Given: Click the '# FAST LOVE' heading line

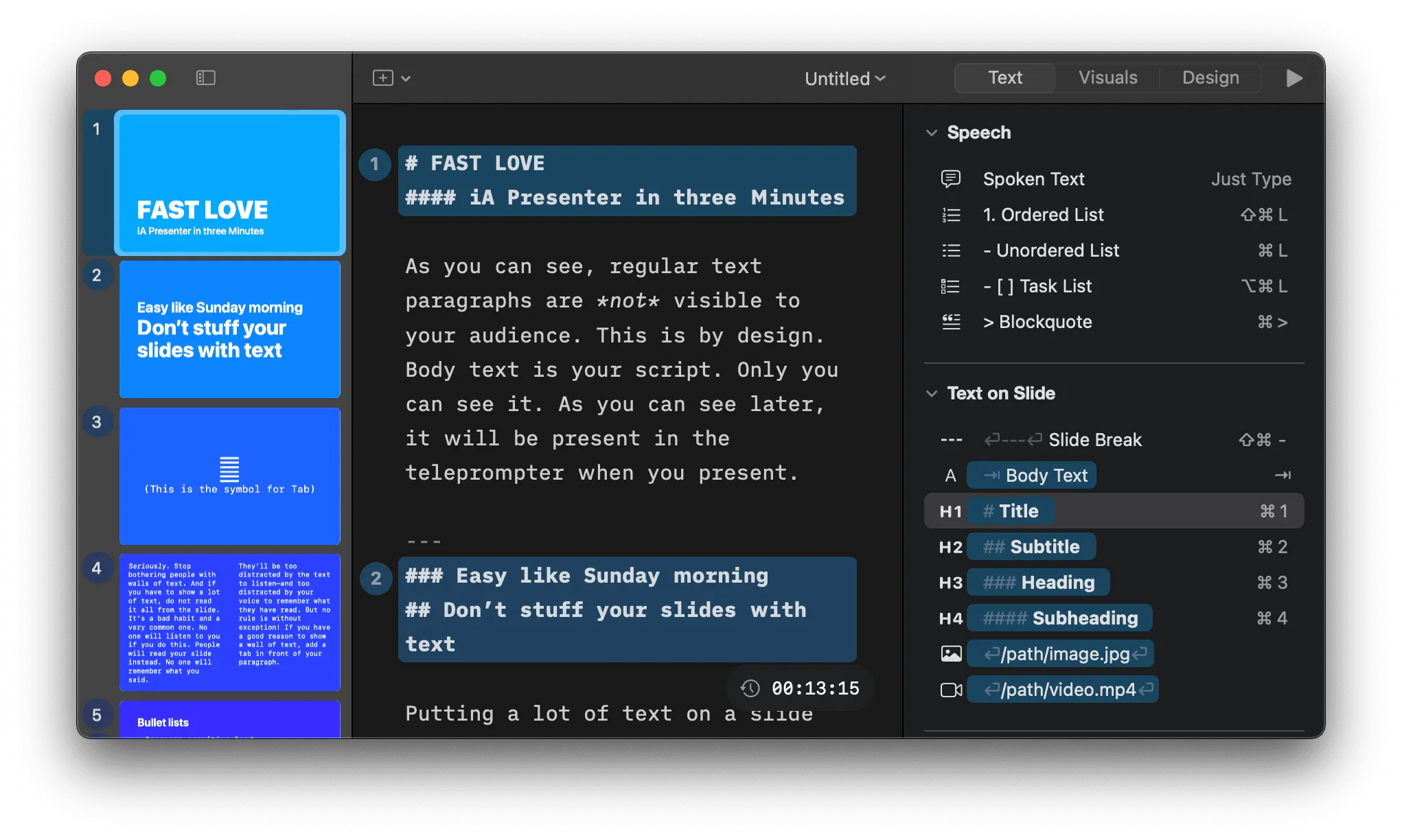Looking at the screenshot, I should [x=474, y=163].
